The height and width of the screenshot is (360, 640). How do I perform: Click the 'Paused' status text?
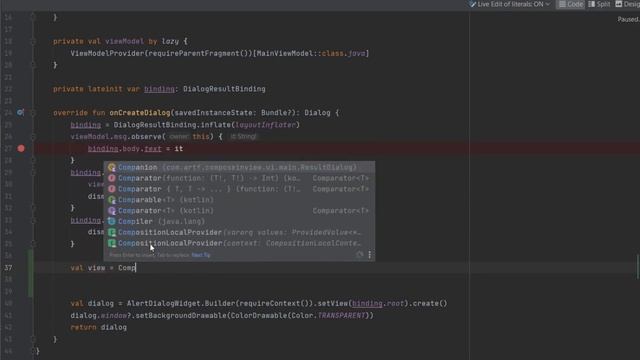(629, 19)
